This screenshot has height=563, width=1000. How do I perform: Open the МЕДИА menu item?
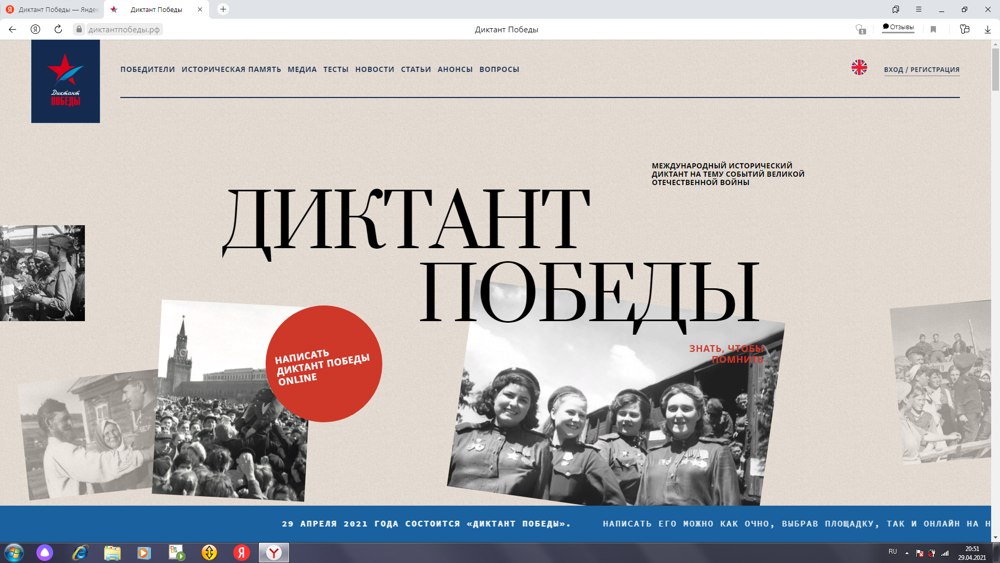(x=302, y=69)
